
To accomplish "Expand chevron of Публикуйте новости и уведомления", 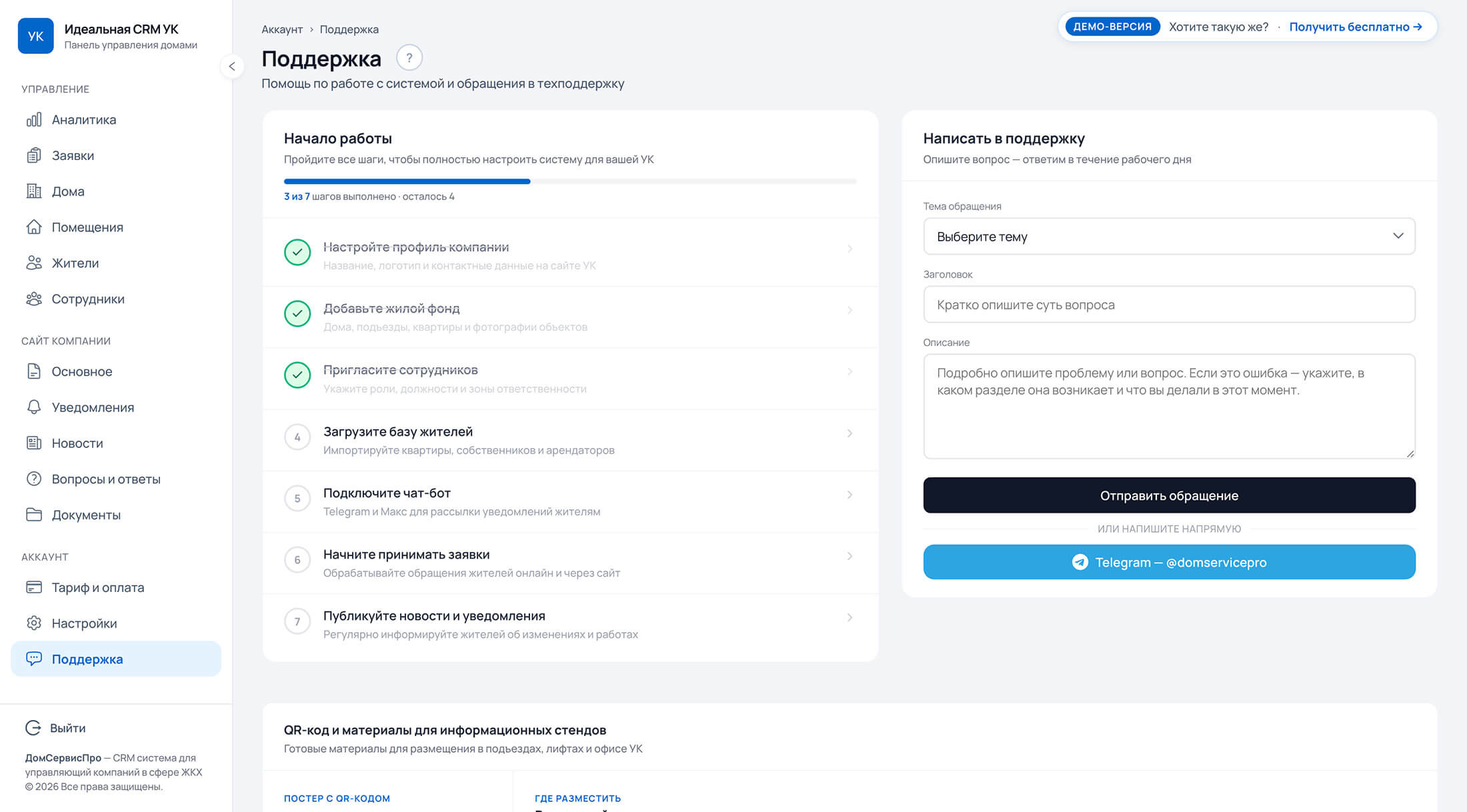I will pos(850,617).
